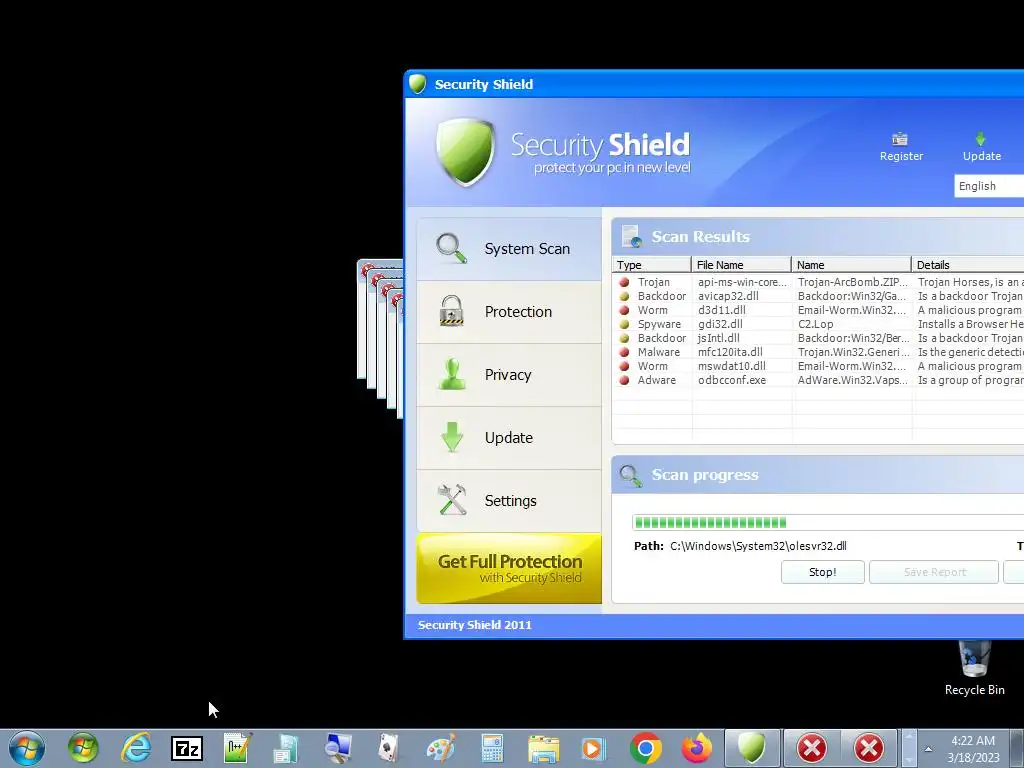
Task: Click the padlock Protection icon
Action: [x=451, y=311]
